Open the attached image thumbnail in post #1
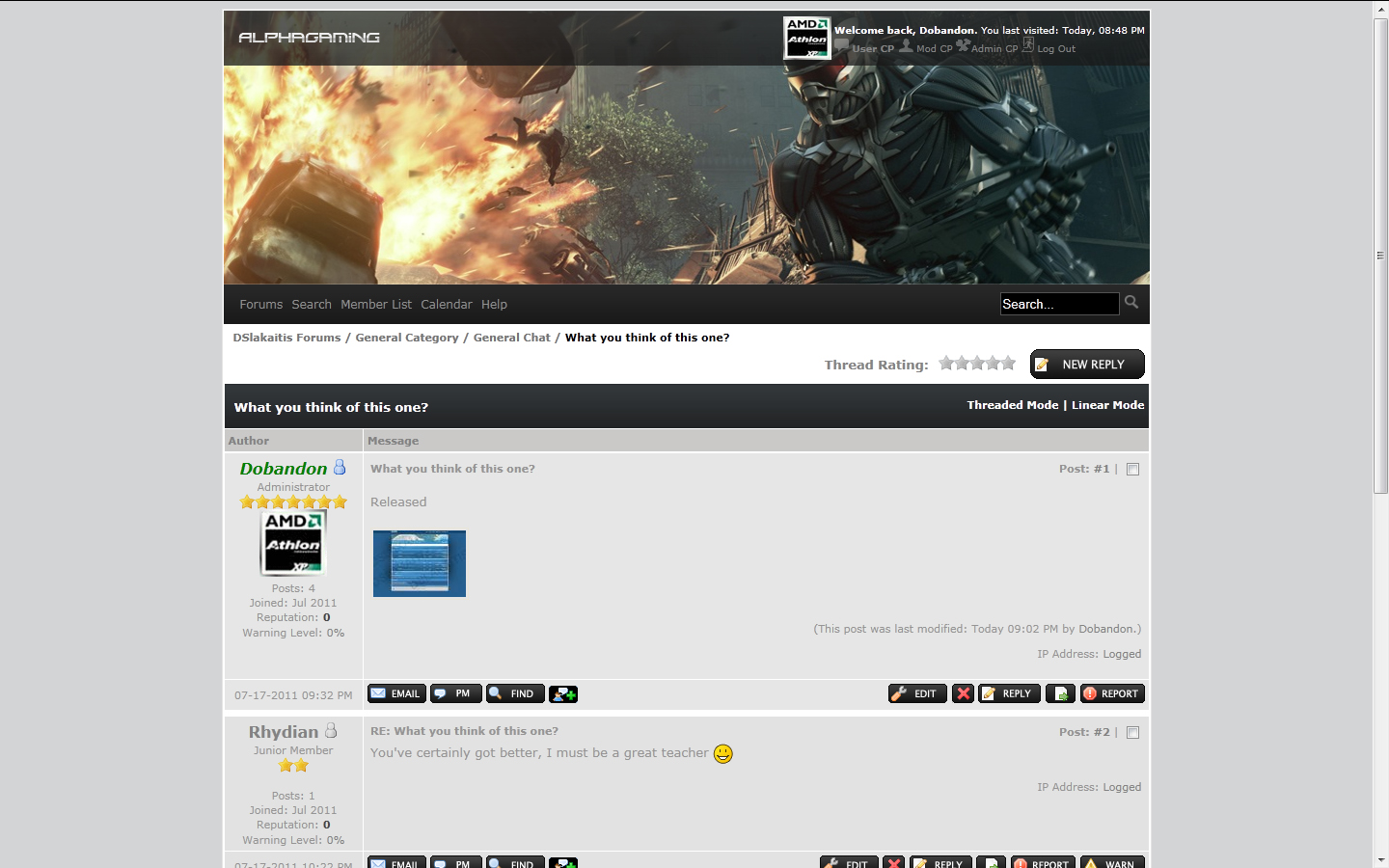The image size is (1389, 868). point(420,563)
